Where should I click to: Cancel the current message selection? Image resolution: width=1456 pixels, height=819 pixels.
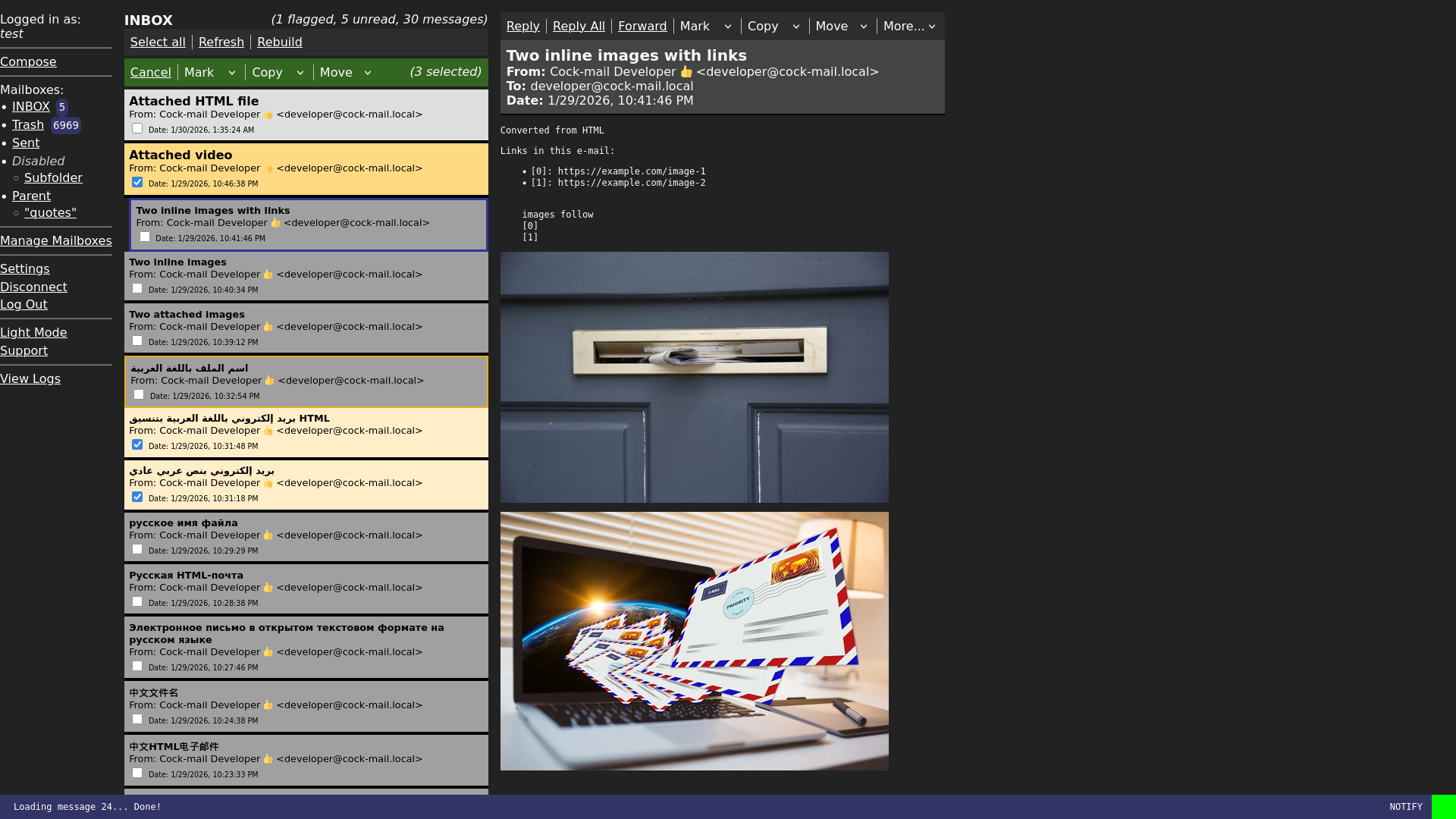coord(150,72)
